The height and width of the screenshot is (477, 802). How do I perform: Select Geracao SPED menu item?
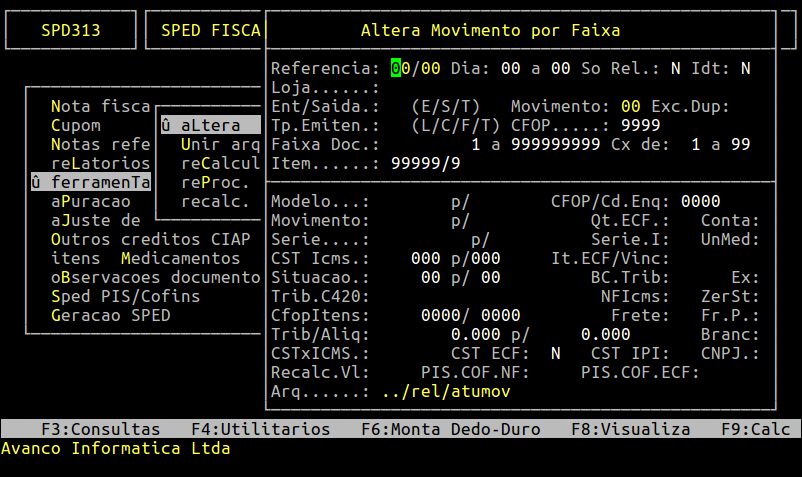[x=110, y=315]
